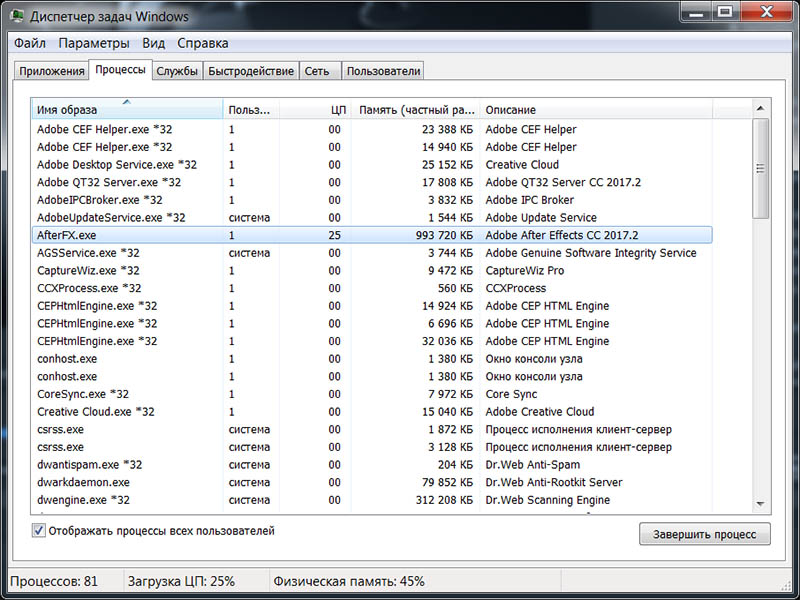Sort by the Имя образа column header

point(127,109)
